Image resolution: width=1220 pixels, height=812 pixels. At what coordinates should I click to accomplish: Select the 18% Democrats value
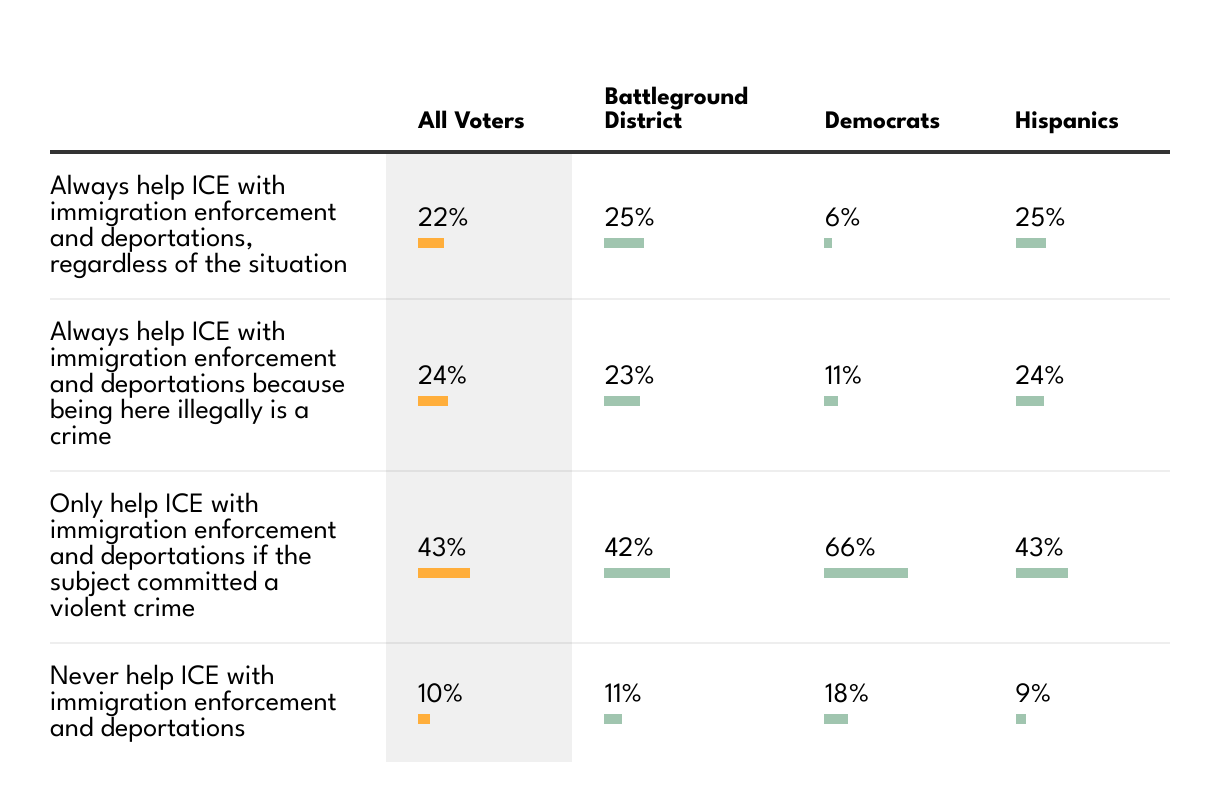coord(846,693)
